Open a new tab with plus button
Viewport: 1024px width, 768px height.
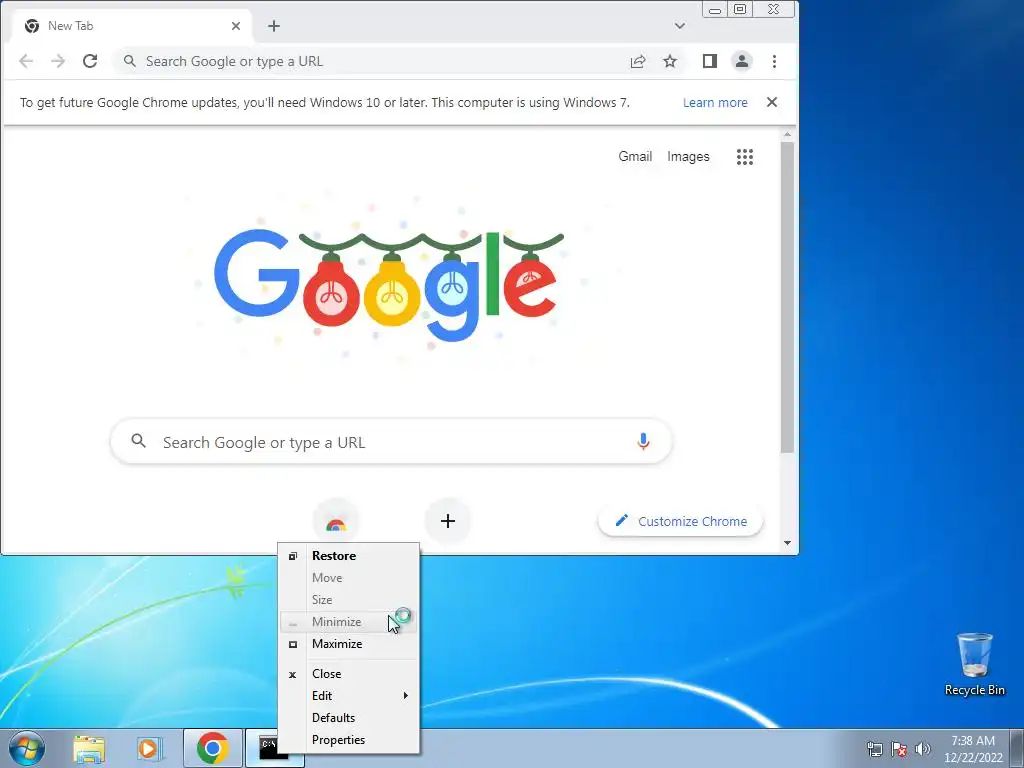[x=274, y=26]
